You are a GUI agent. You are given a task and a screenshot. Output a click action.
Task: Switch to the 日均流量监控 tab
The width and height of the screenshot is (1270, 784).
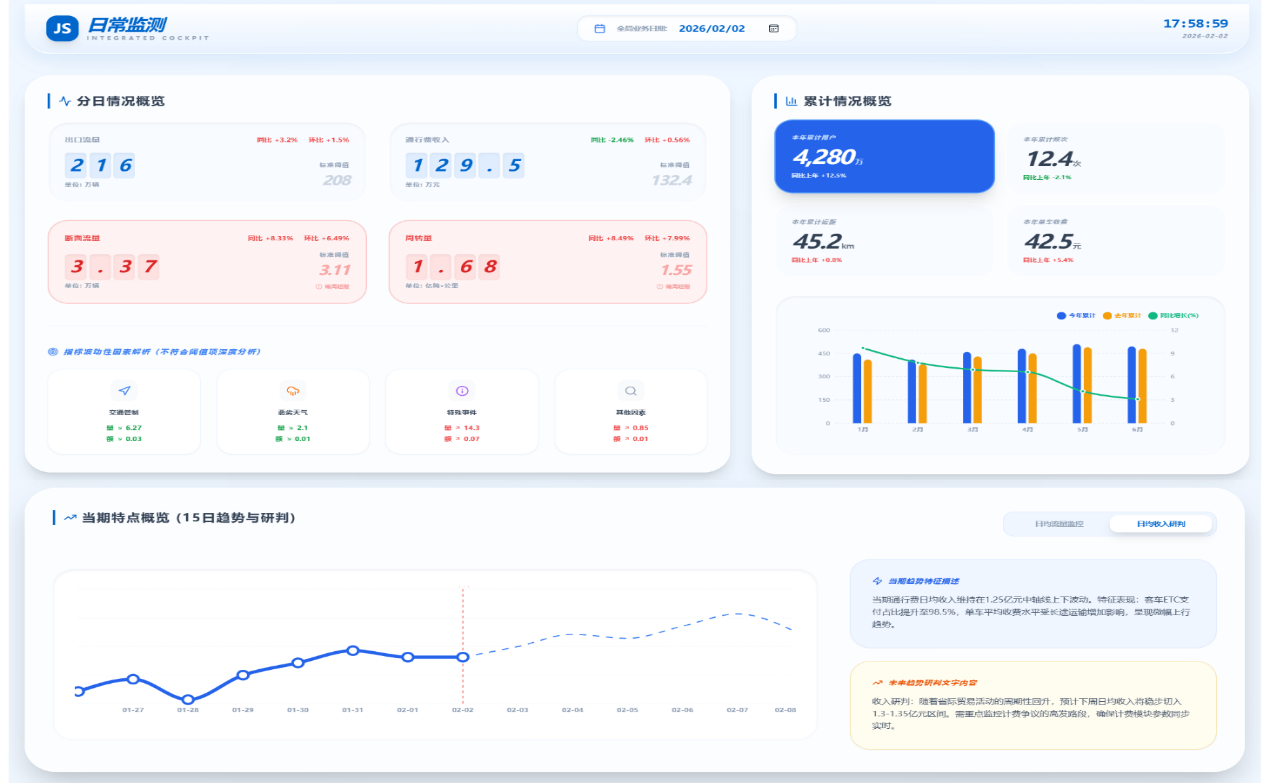coord(1057,524)
